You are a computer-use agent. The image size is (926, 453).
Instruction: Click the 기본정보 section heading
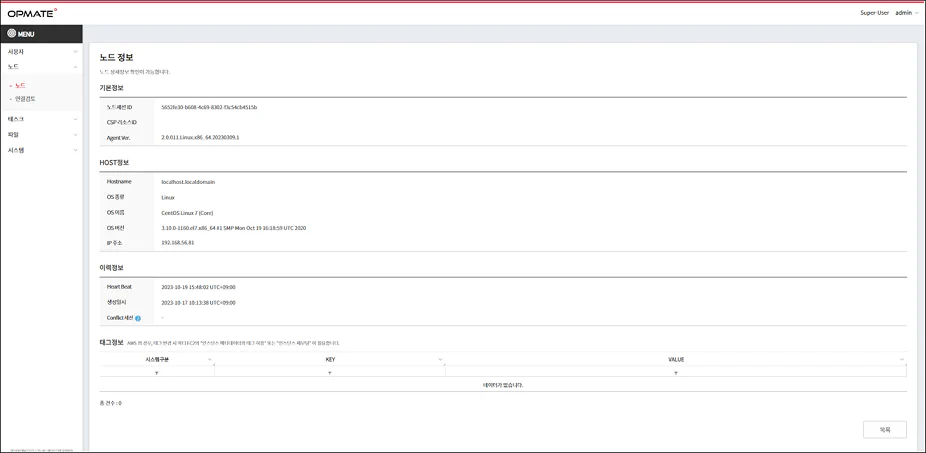pyautogui.click(x=112, y=87)
